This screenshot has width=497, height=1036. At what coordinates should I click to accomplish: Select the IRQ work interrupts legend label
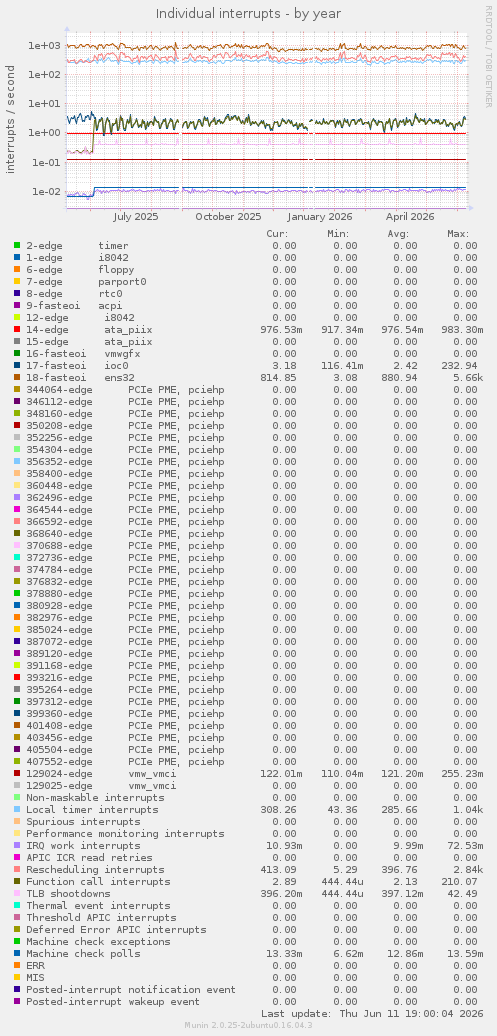[x=83, y=846]
